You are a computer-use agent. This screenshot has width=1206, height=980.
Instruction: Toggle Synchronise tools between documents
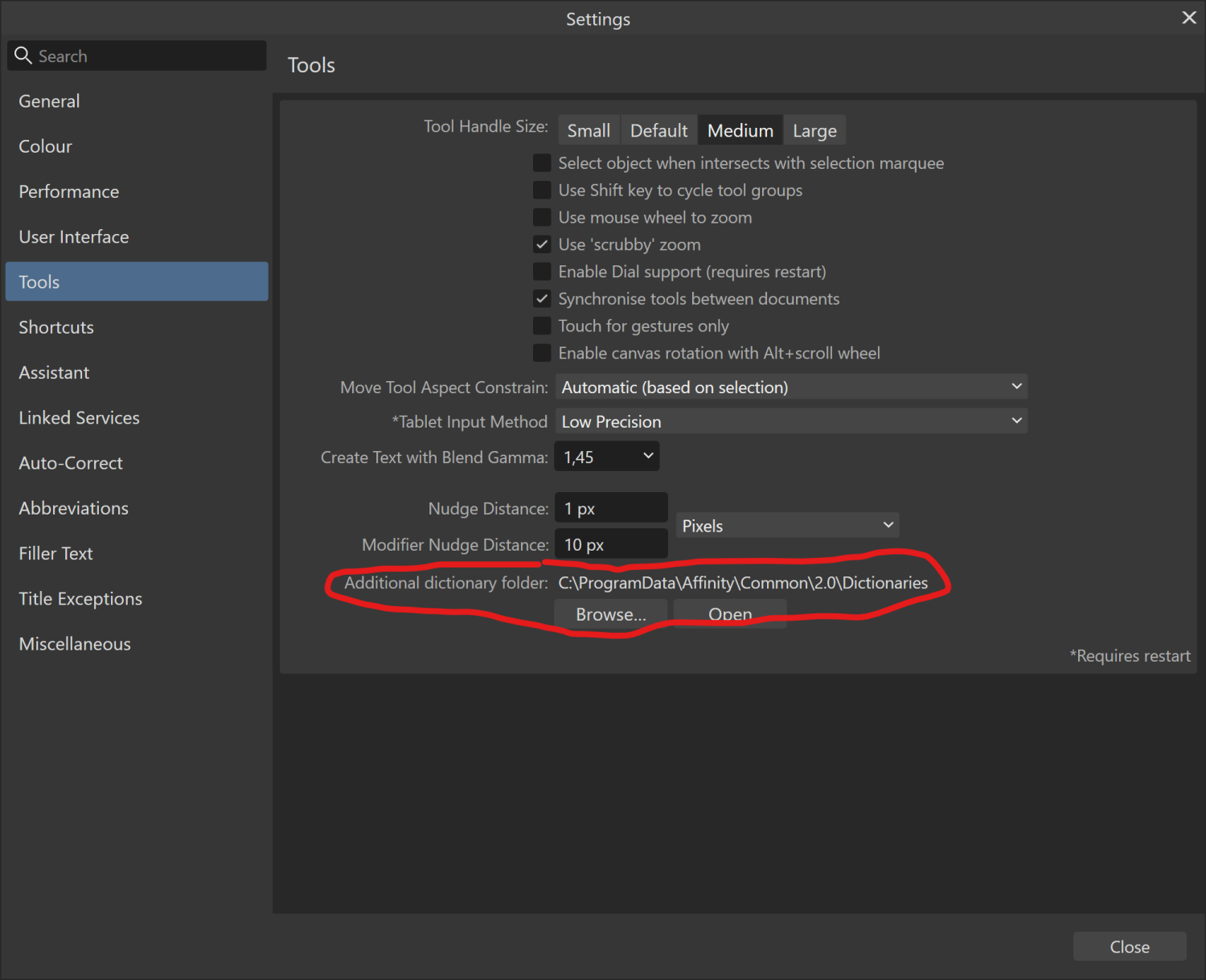click(543, 299)
